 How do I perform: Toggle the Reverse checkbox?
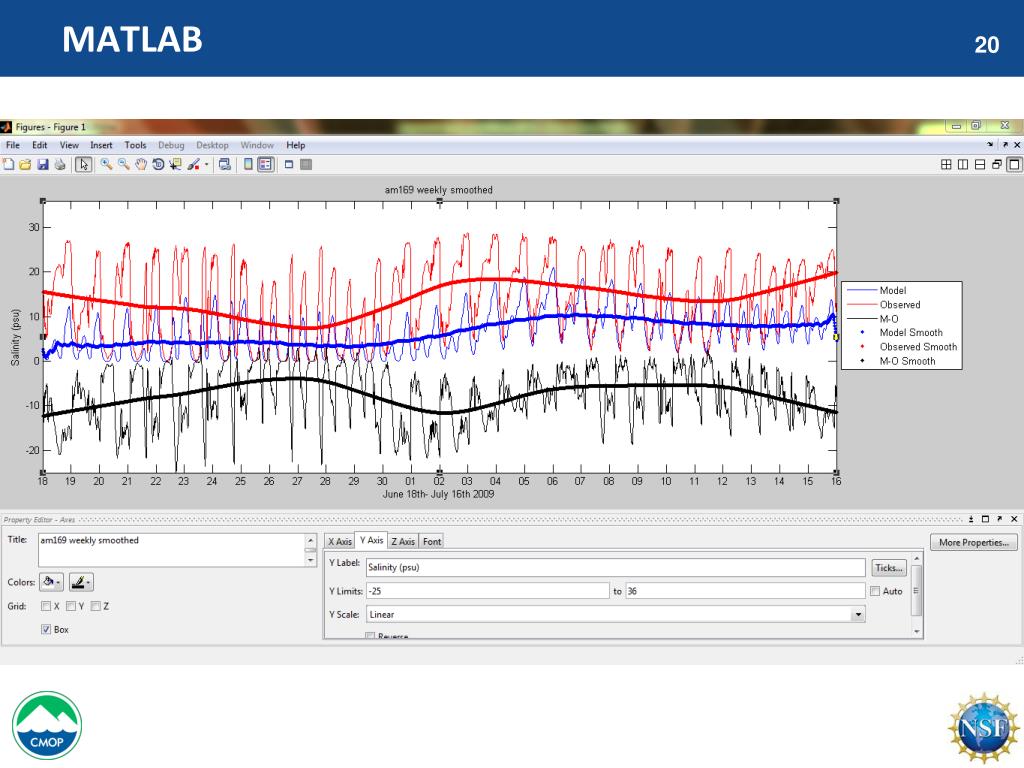tap(370, 636)
